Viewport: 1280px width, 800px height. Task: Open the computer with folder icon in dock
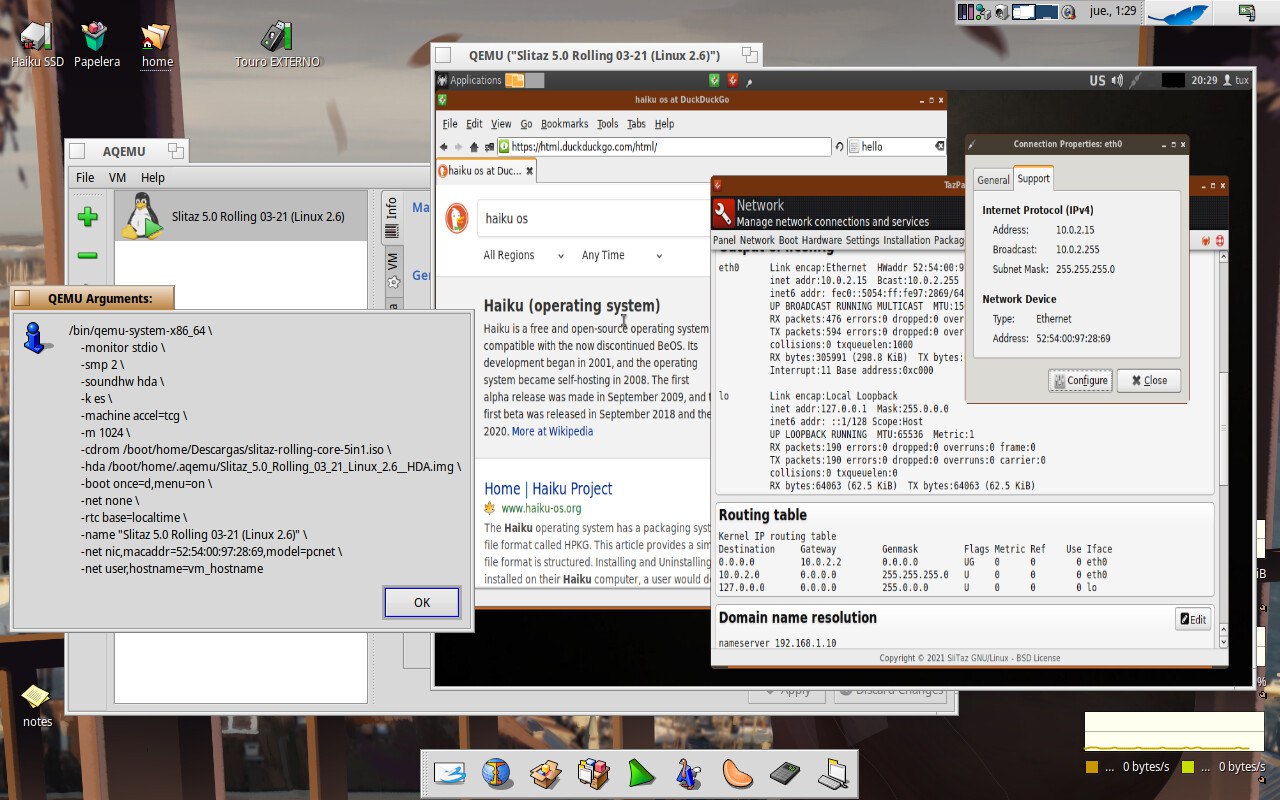pos(833,773)
